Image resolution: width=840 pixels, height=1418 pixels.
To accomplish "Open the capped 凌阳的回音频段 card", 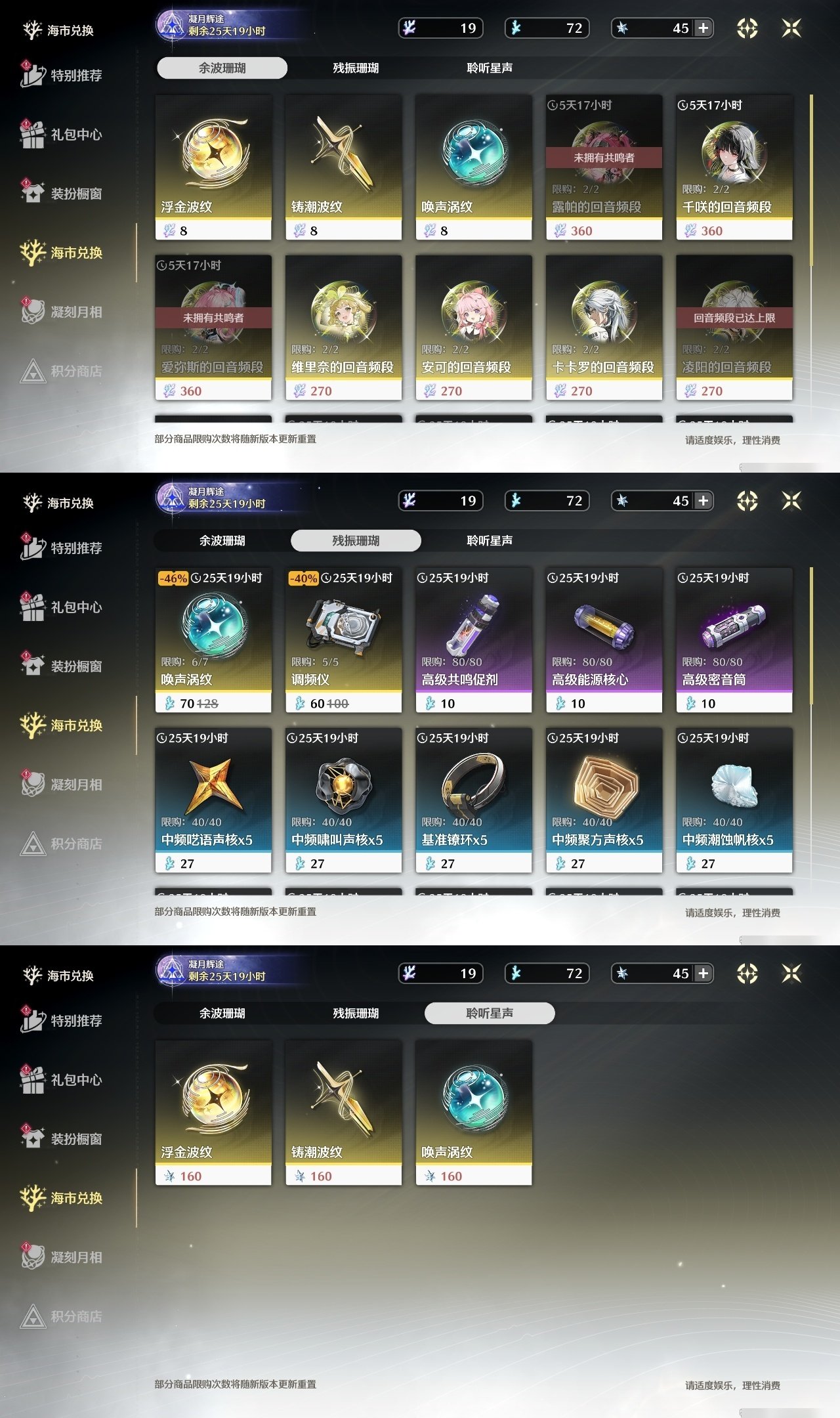I will click(x=734, y=328).
